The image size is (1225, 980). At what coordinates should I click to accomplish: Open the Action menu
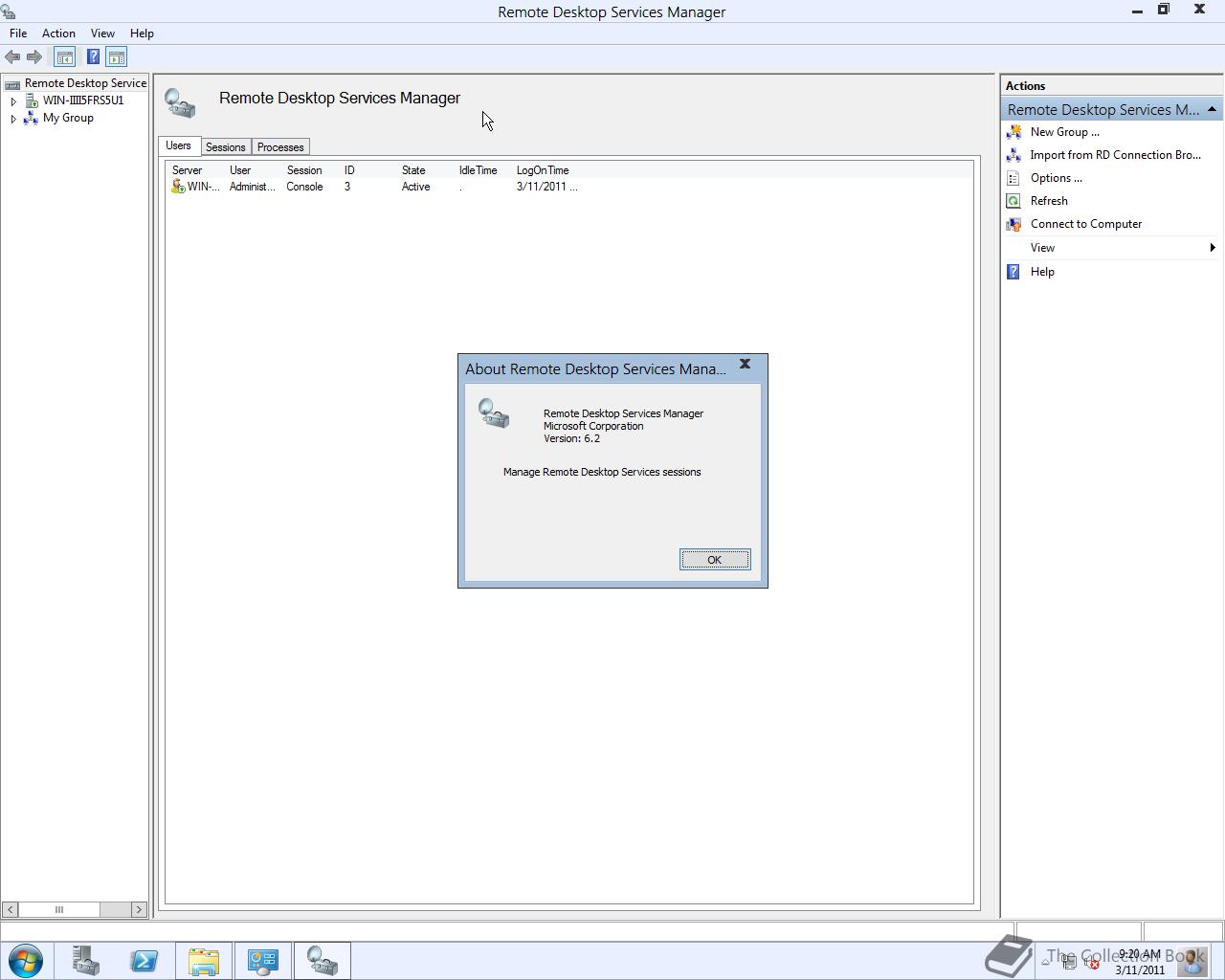tap(58, 33)
